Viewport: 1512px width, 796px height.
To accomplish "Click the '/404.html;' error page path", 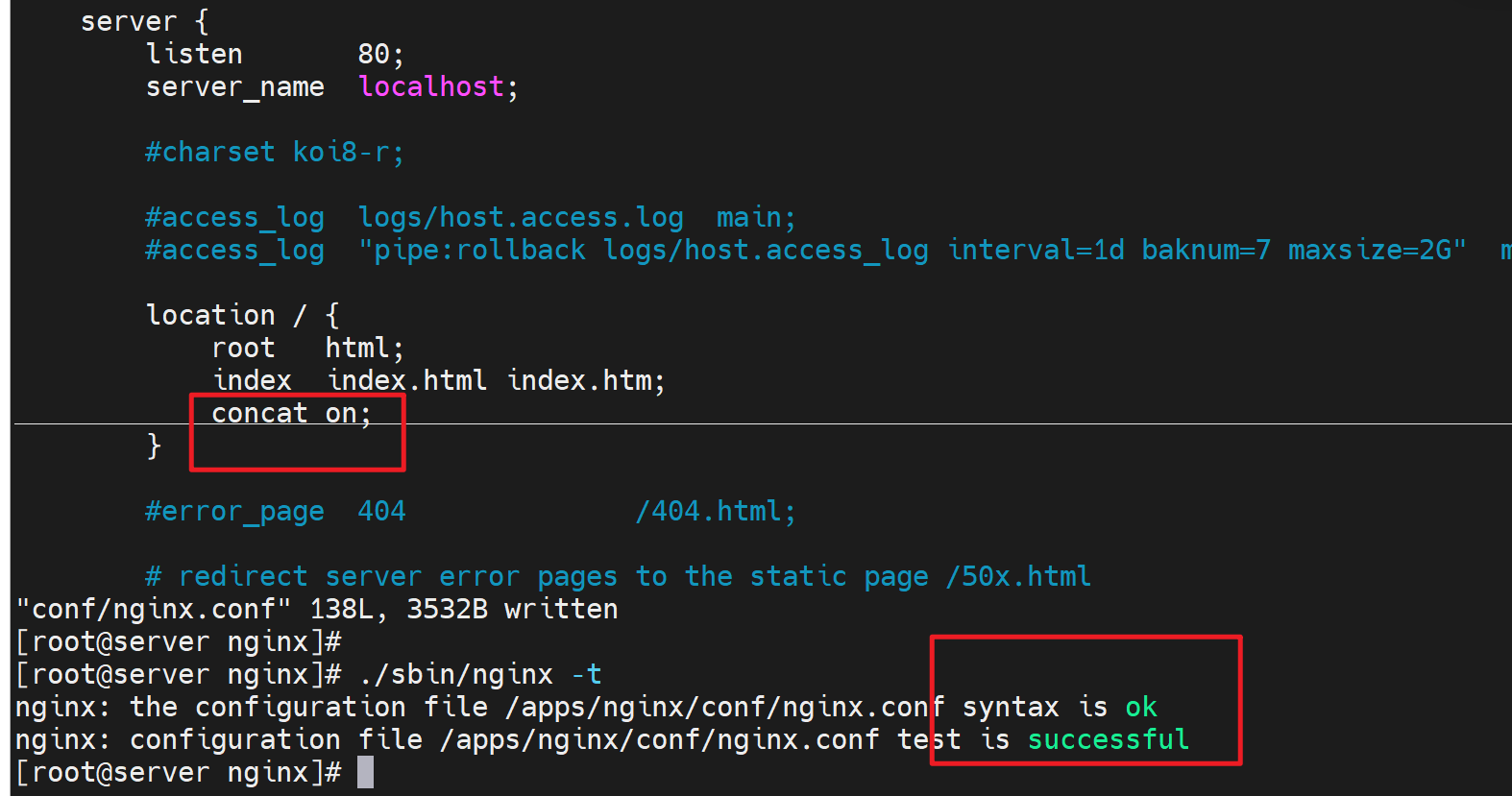I will click(716, 512).
